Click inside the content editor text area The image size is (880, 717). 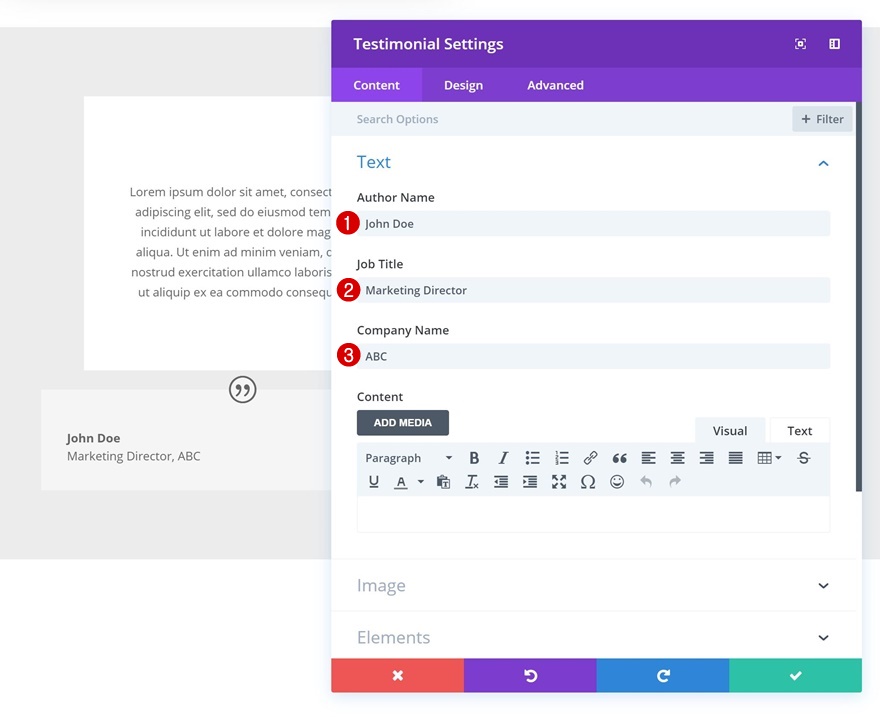click(594, 514)
